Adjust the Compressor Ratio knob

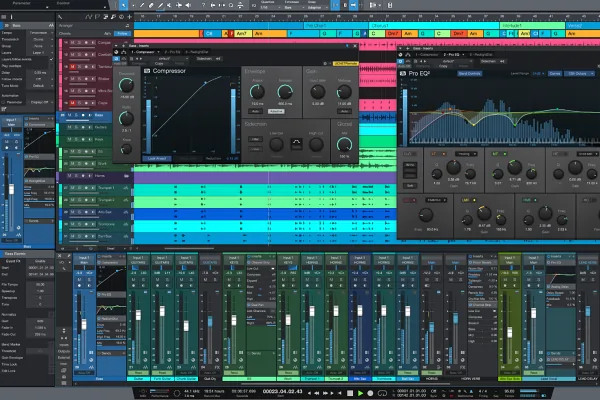[126, 119]
